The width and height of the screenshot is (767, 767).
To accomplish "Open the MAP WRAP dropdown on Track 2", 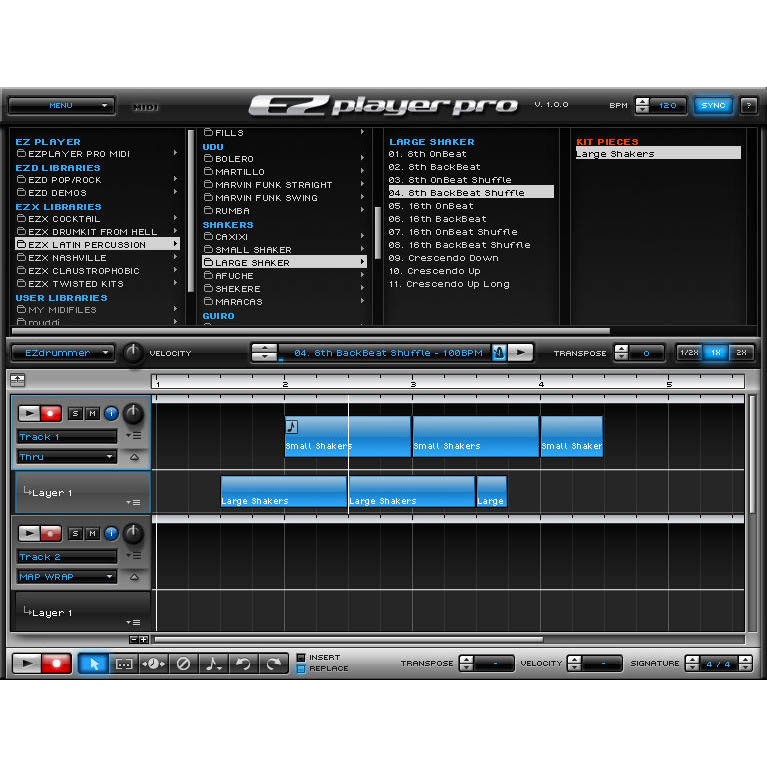I will (67, 577).
